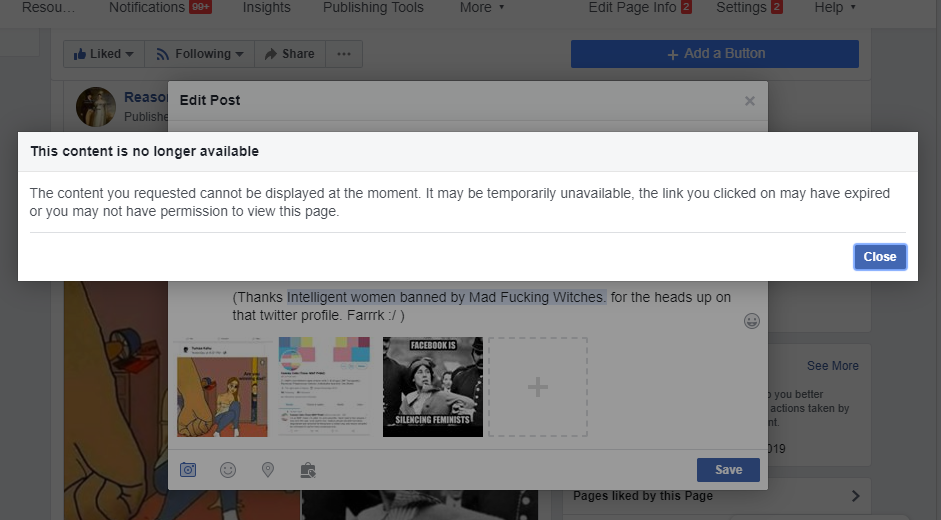Expand the Following dropdown
941x520 pixels.
200,54
